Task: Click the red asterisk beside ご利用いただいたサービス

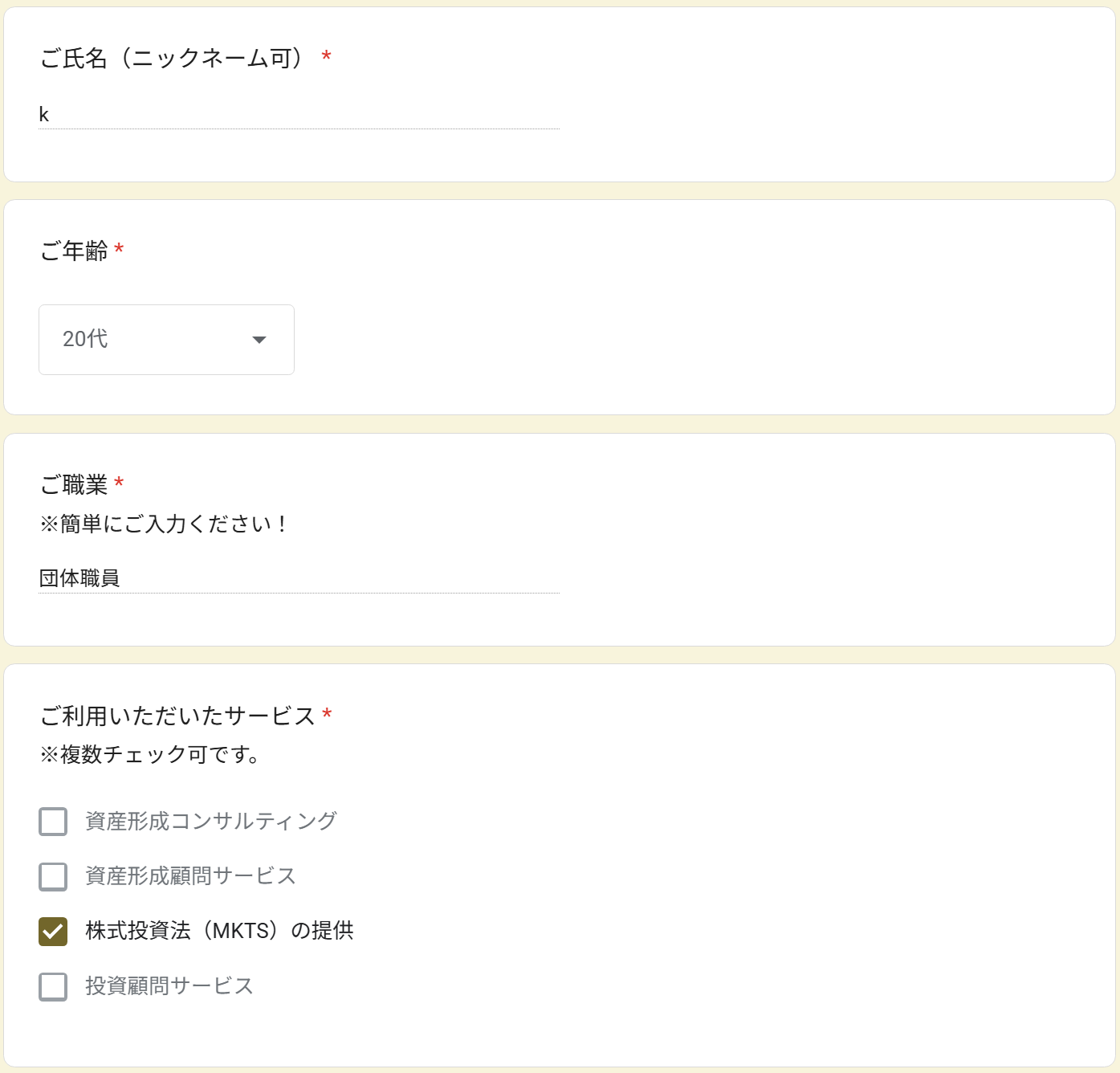Action: point(327,714)
